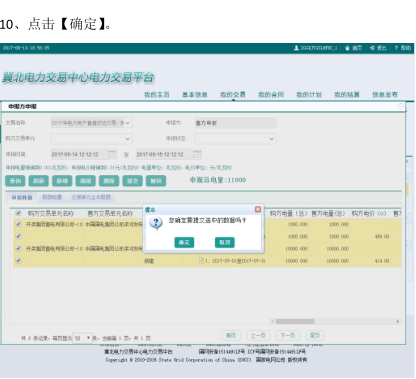Image resolution: width=416 pixels, height=379 pixels.
Task: Open help via the question mark icon
Action: 396,48
